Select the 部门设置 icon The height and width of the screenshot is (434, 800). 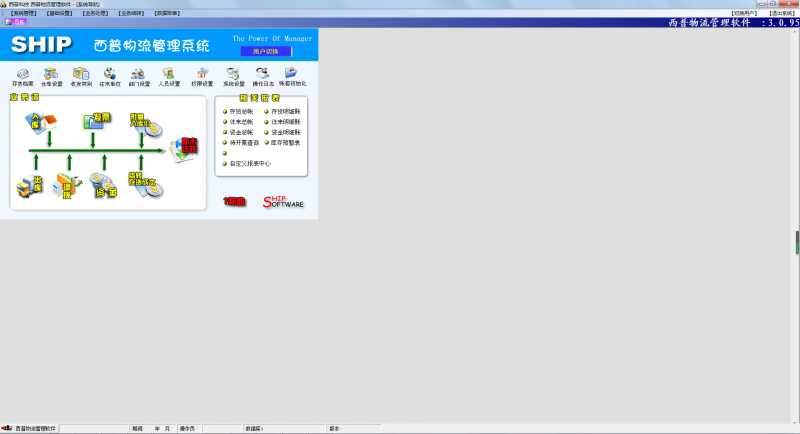[x=110, y=75]
